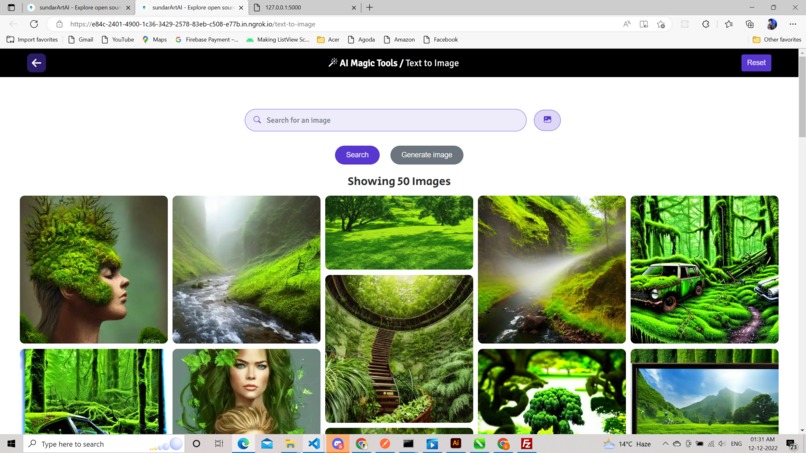Image resolution: width=806 pixels, height=453 pixels.
Task: Go back using the purple arrow button
Action: pos(36,63)
